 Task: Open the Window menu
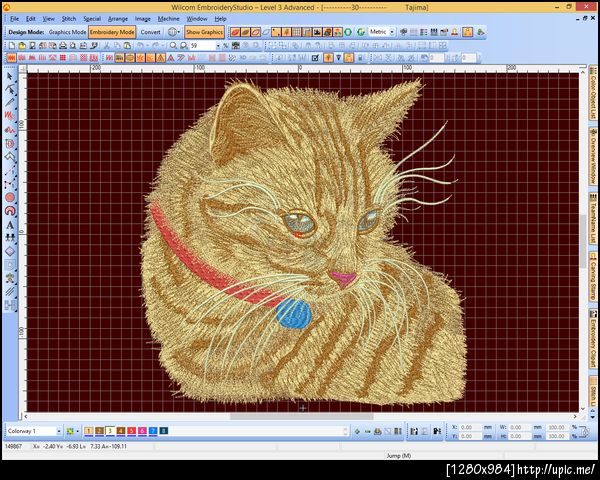click(x=197, y=19)
